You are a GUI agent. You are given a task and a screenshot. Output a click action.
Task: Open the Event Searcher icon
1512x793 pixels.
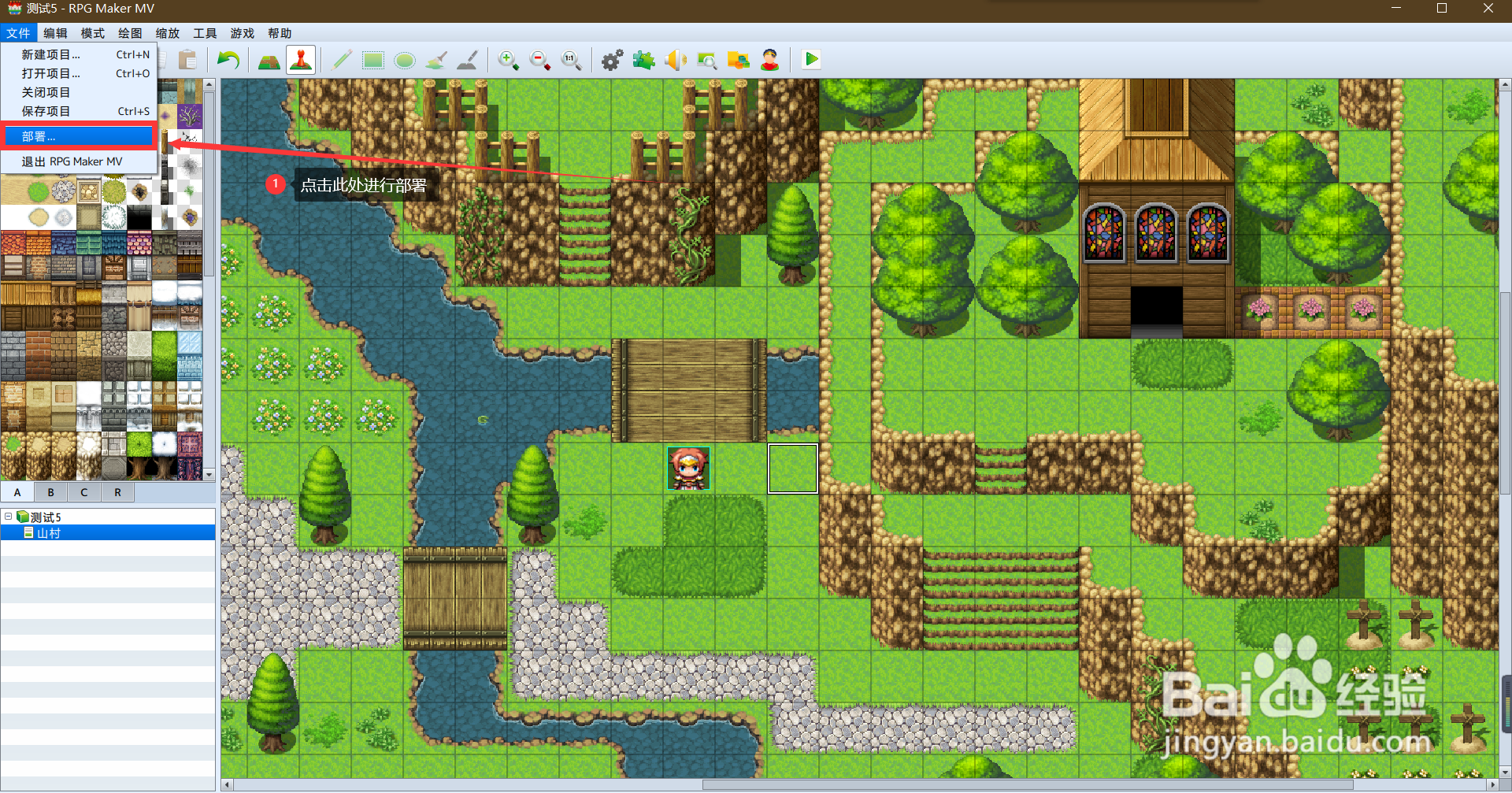(x=706, y=60)
